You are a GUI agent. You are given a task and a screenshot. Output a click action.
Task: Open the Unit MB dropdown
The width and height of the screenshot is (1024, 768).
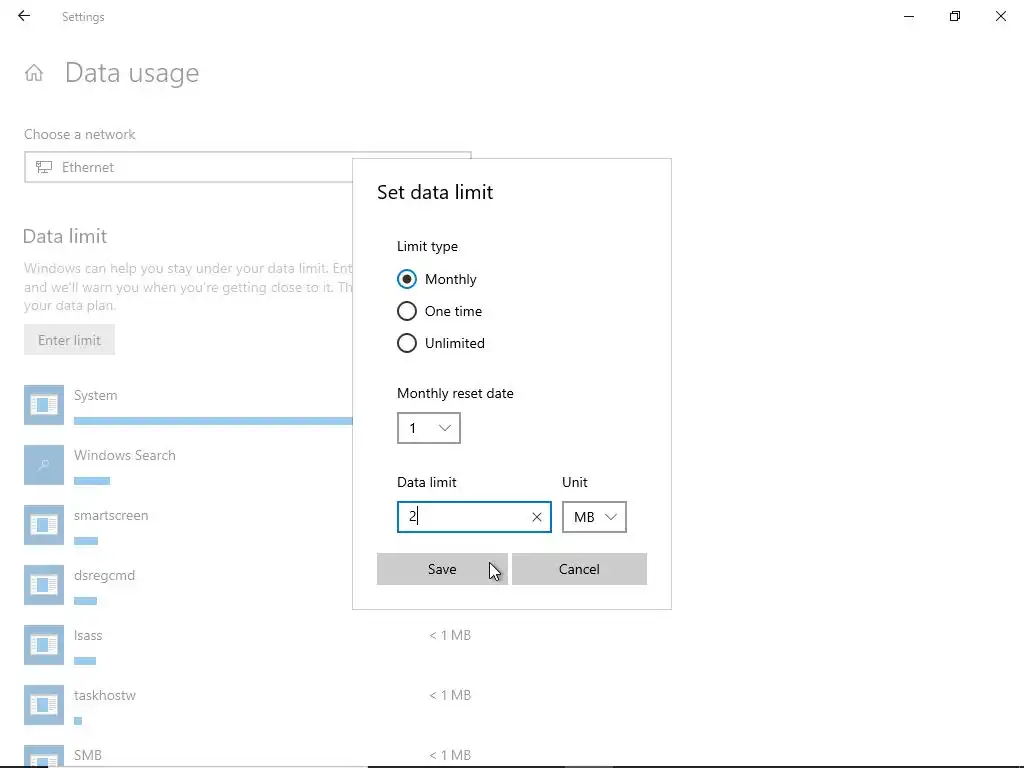point(594,517)
